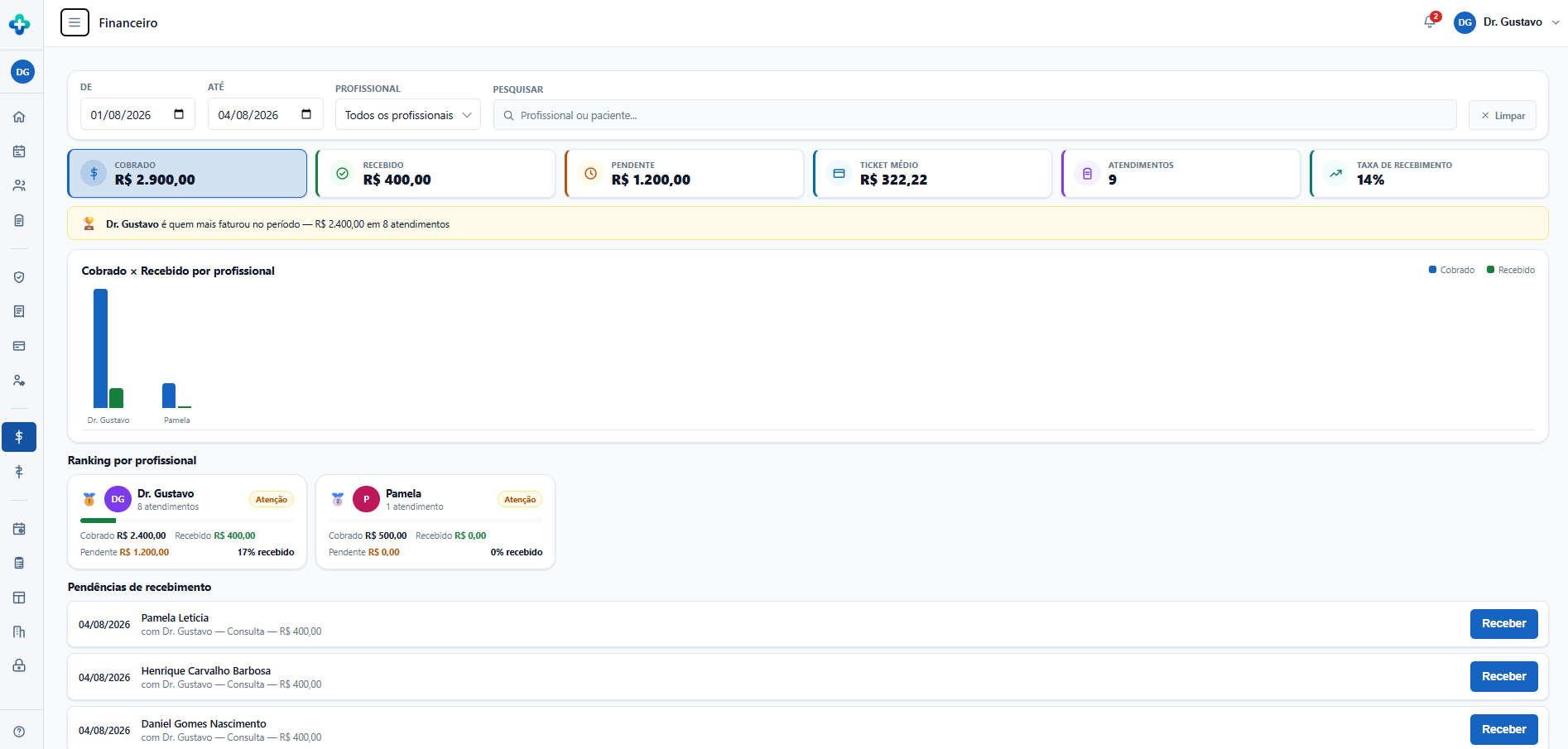
Task: Select the Atendimentos card
Action: click(x=1181, y=174)
